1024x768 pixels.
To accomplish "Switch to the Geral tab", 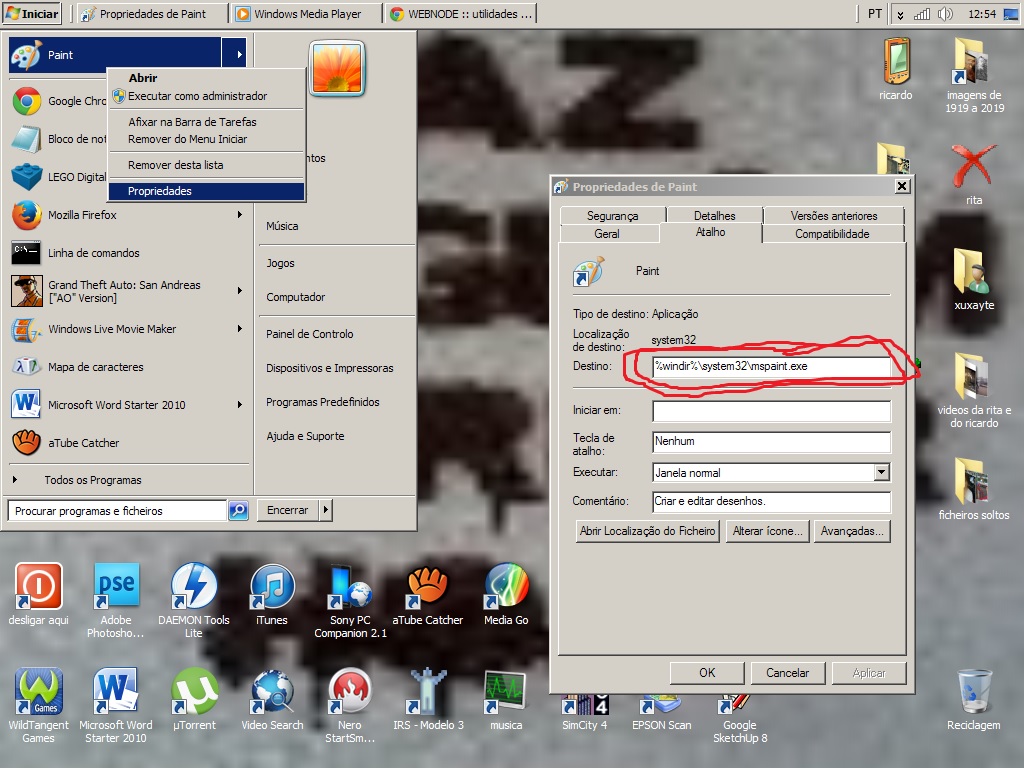I will click(607, 234).
